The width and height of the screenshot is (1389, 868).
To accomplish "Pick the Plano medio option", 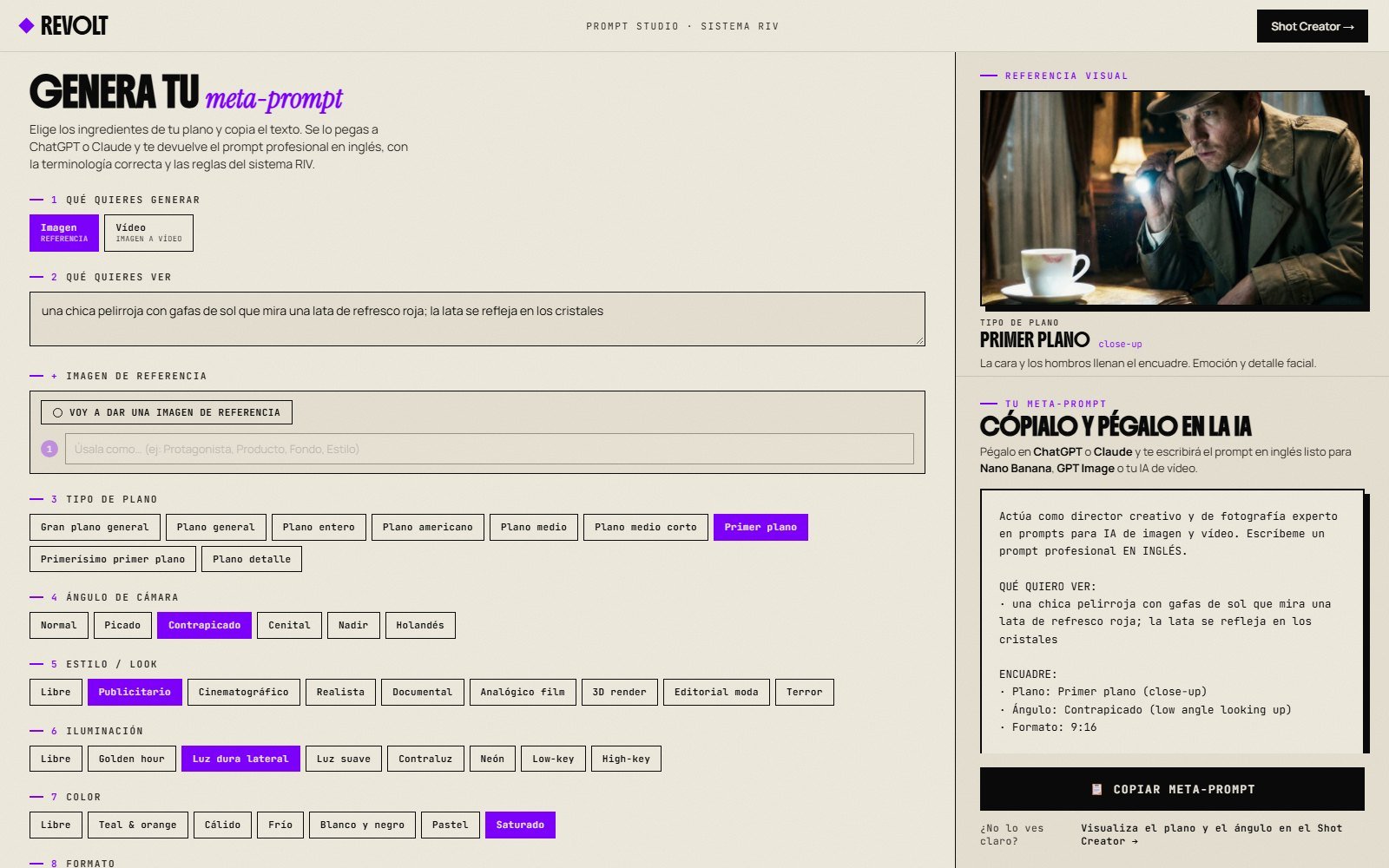I will (x=534, y=527).
